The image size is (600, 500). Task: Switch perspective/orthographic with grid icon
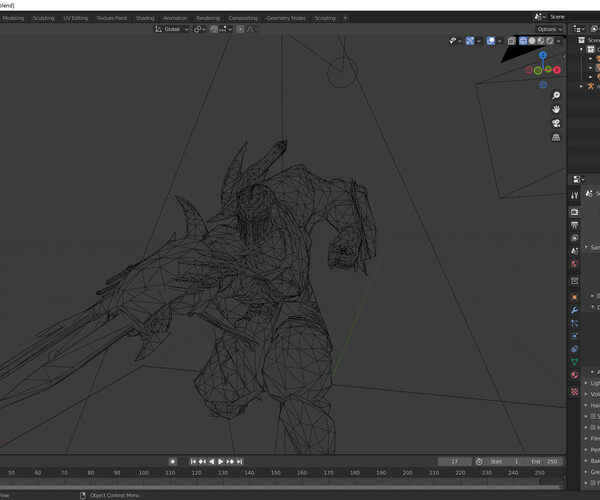[556, 137]
